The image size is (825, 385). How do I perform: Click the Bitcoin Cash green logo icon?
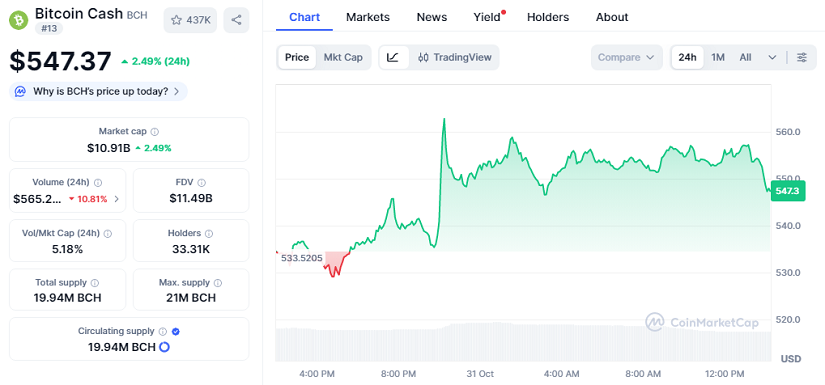(19, 20)
